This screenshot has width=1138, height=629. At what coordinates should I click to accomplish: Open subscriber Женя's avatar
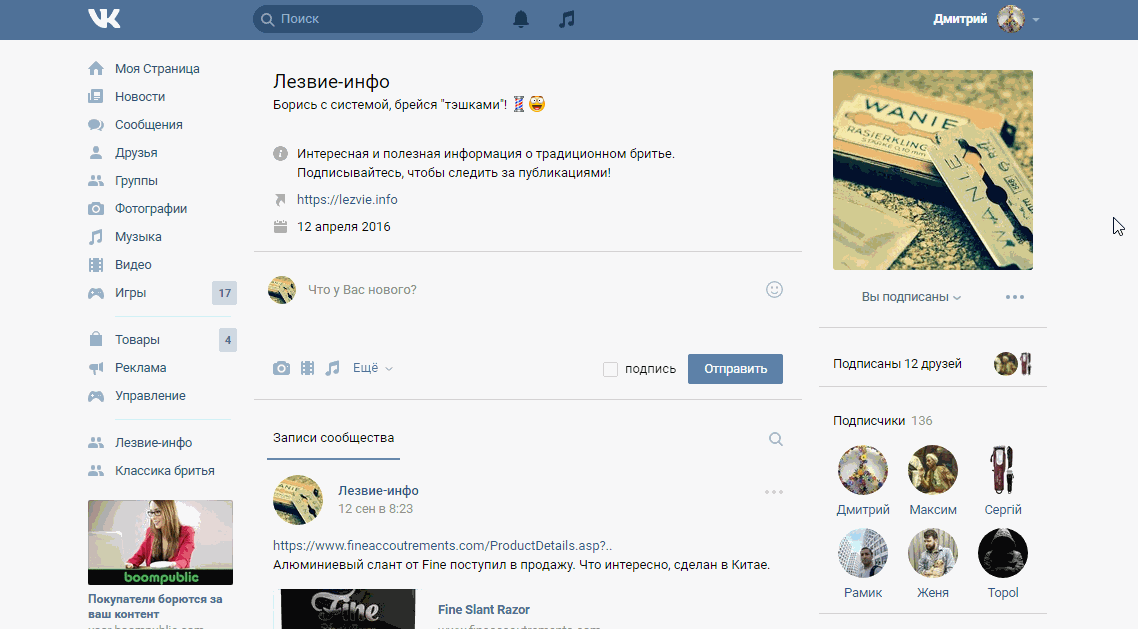pyautogui.click(x=933, y=553)
